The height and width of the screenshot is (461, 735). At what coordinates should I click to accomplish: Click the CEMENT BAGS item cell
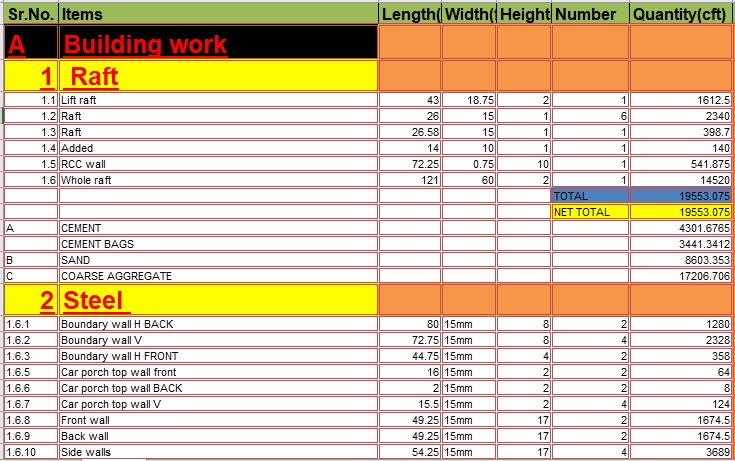click(218, 244)
